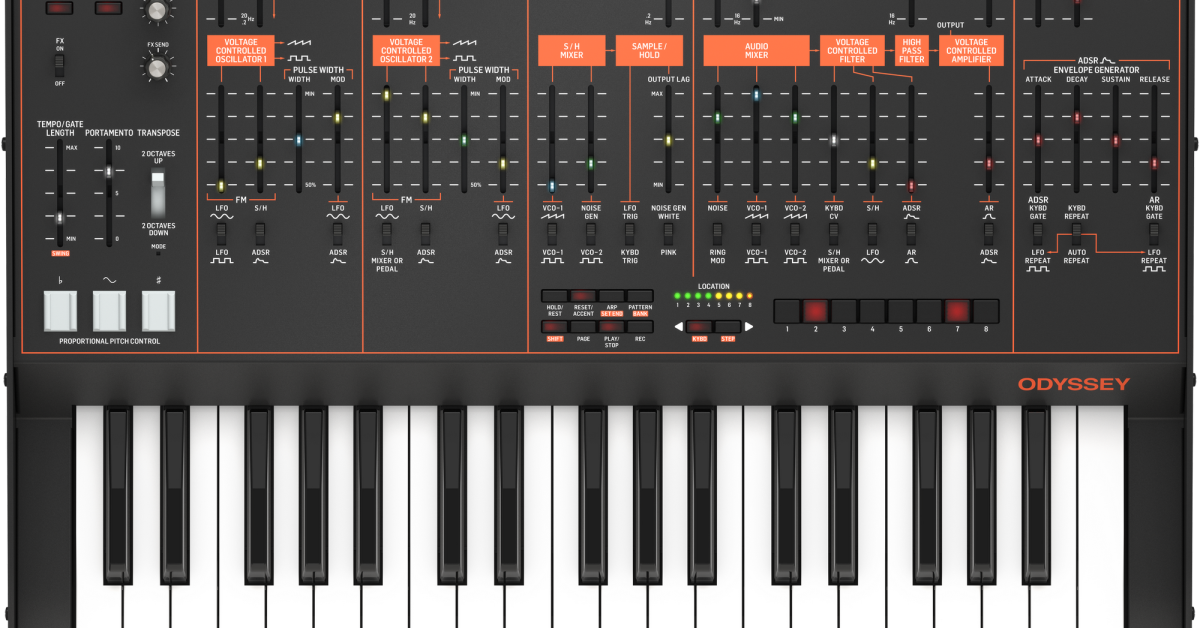Click the Audio Mixer block label

point(756,51)
